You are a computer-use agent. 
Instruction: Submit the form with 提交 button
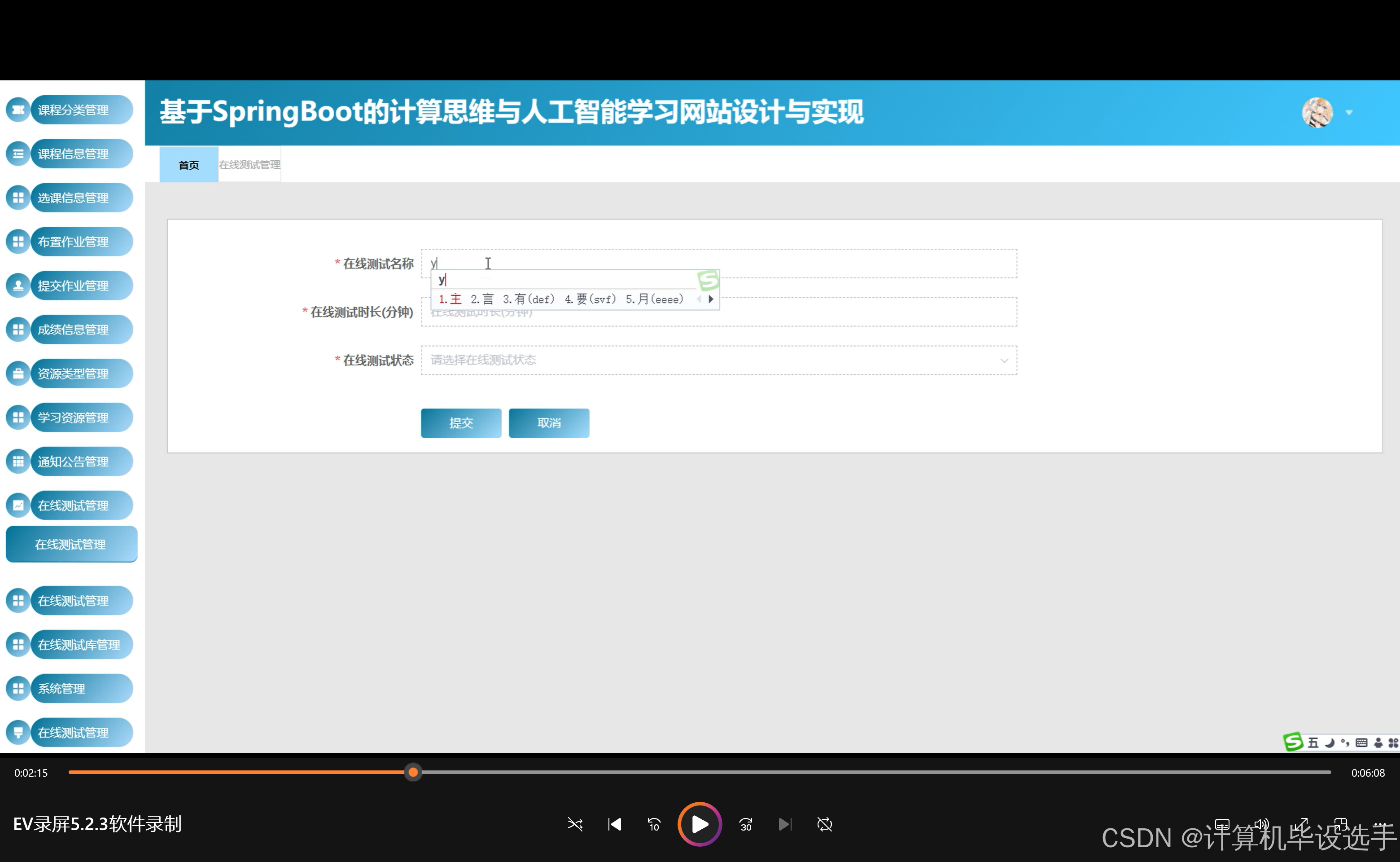point(461,422)
